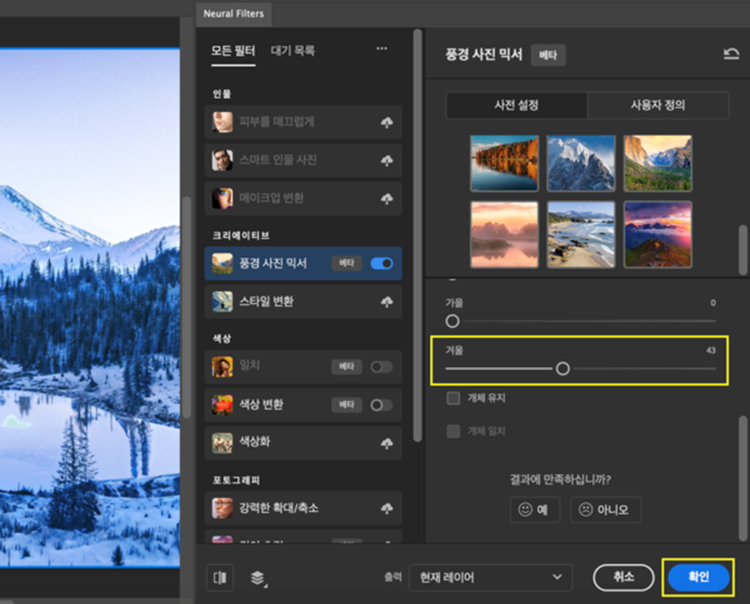The width and height of the screenshot is (750, 604).
Task: Click the 피부를 매끄럽게 face thumbnail icon
Action: (222, 122)
